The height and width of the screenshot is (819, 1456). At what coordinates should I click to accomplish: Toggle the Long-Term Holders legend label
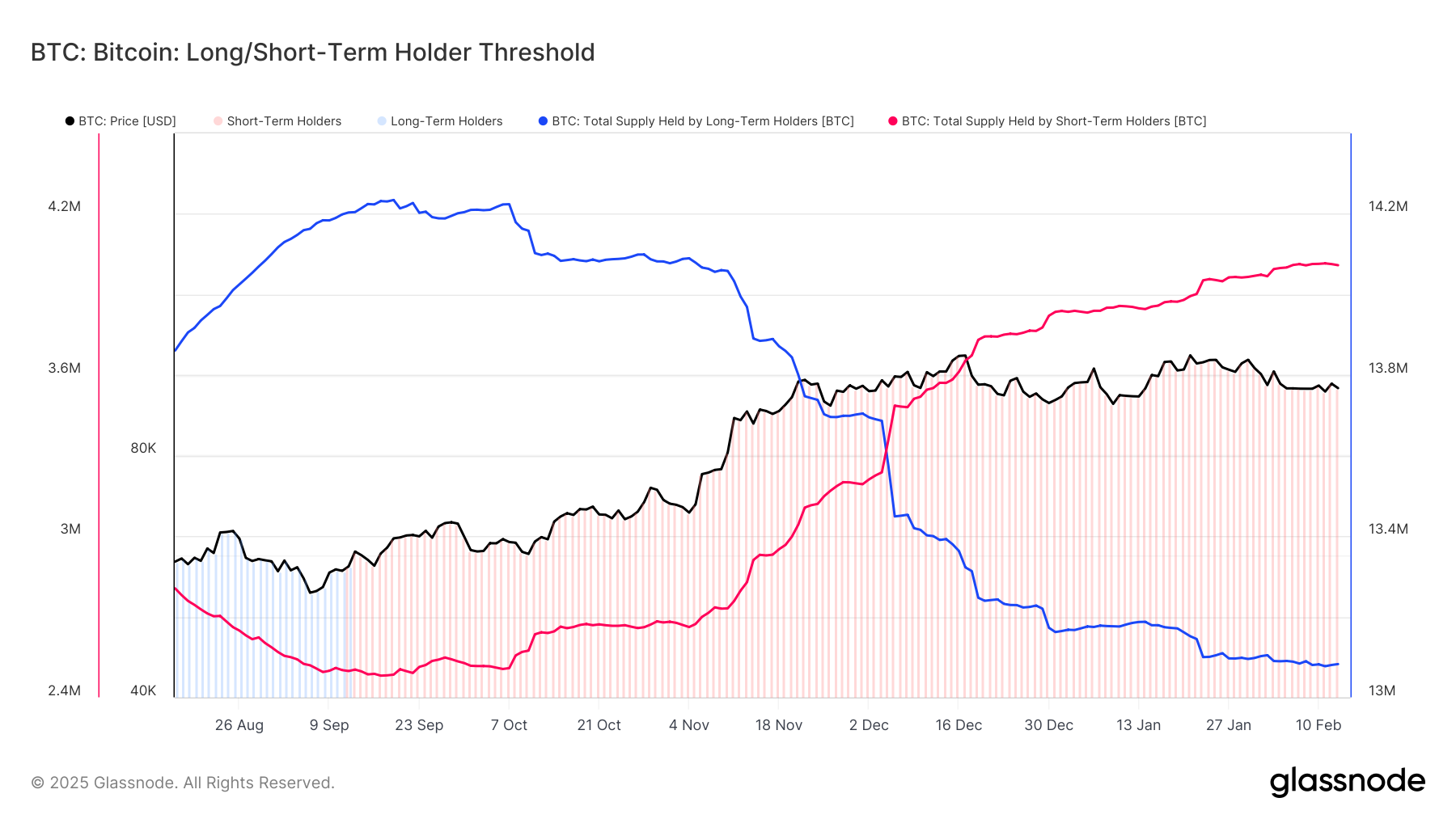pos(447,121)
